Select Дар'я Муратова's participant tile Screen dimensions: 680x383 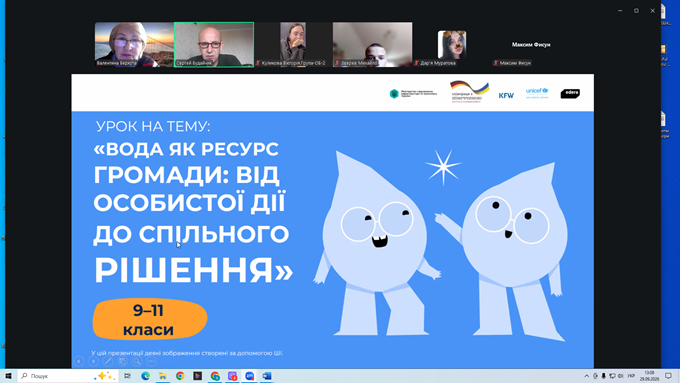[x=451, y=45]
